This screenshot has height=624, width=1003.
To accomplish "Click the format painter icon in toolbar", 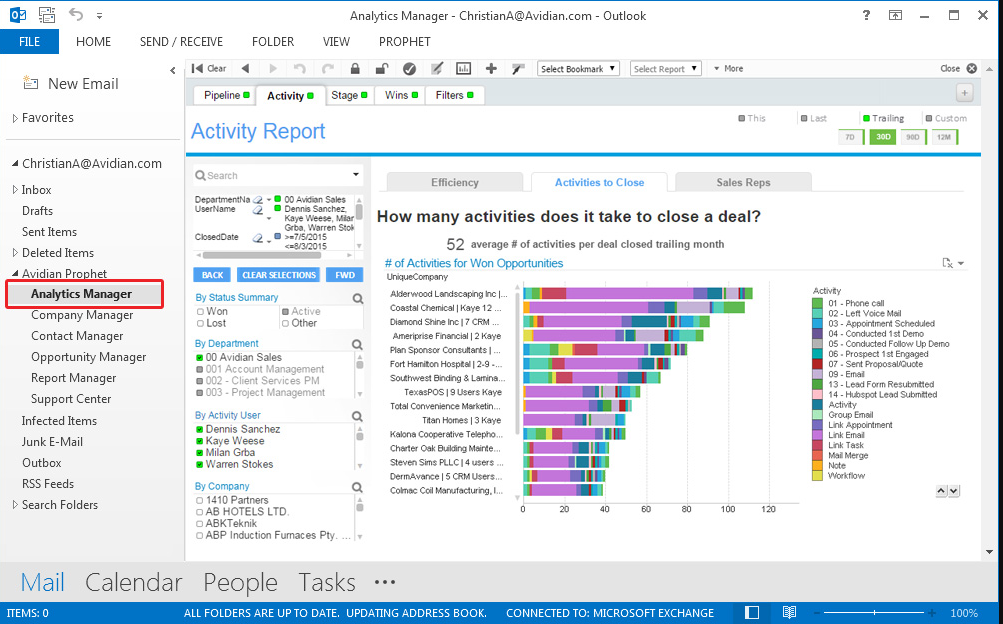I will pos(518,68).
